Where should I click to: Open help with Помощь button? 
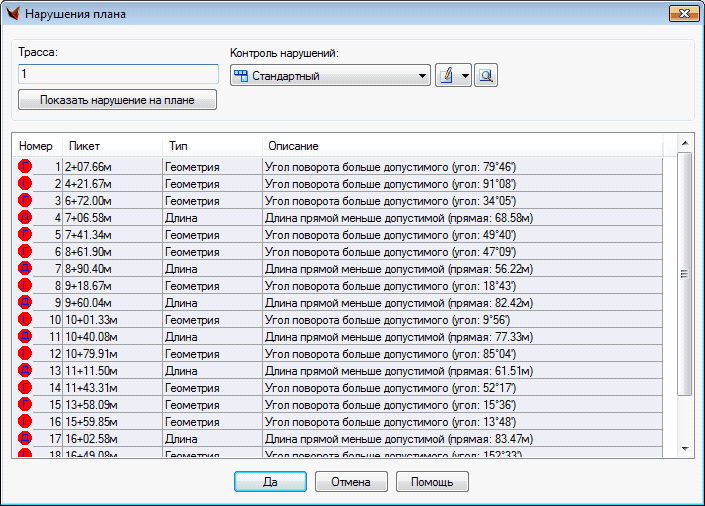tap(432, 482)
